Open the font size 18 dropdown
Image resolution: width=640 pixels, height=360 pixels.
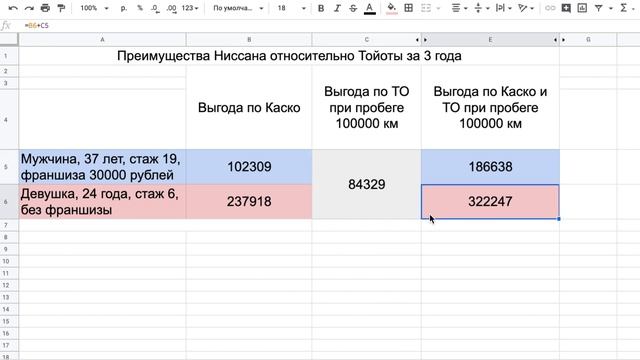[291, 8]
